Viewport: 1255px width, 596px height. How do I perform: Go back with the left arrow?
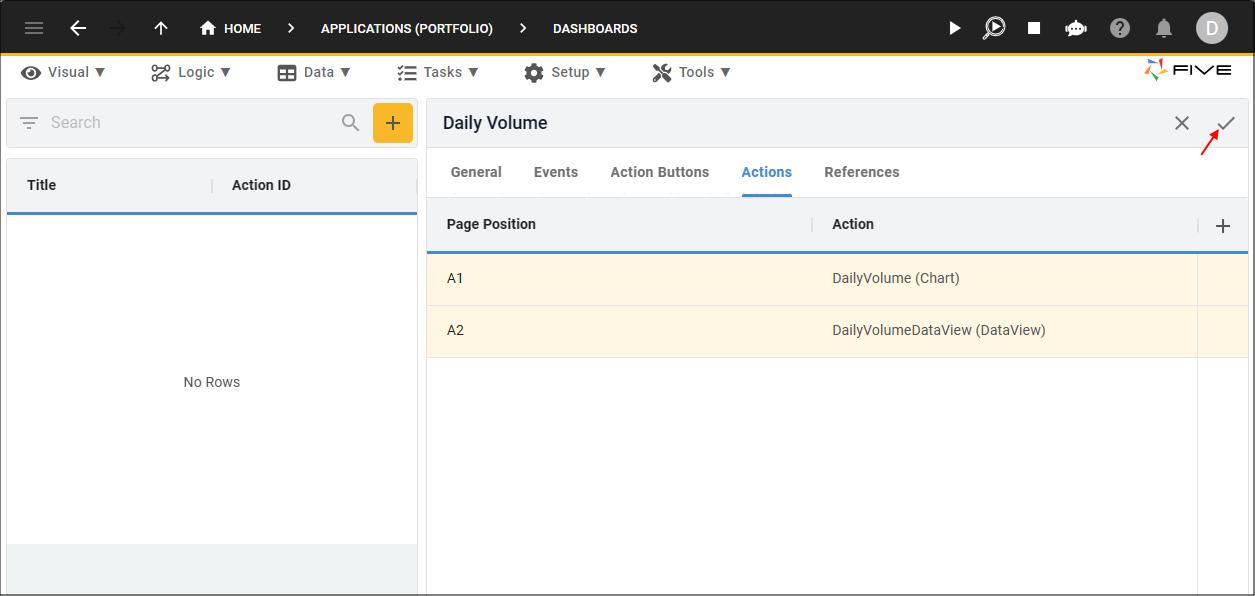pos(78,28)
